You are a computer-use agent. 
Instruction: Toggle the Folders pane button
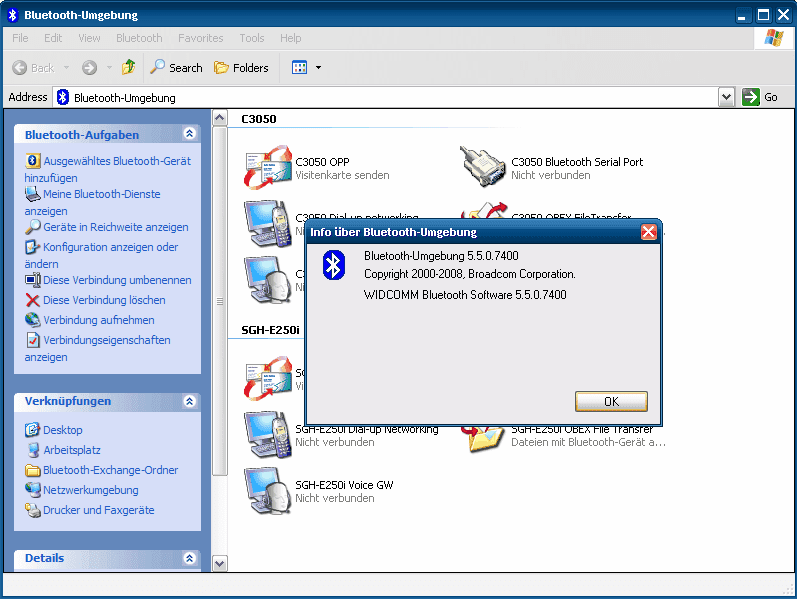[x=241, y=68]
